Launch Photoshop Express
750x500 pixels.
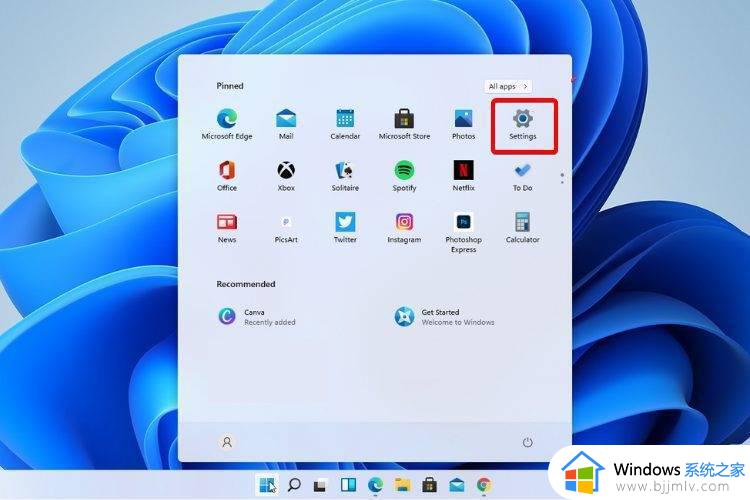pos(463,233)
